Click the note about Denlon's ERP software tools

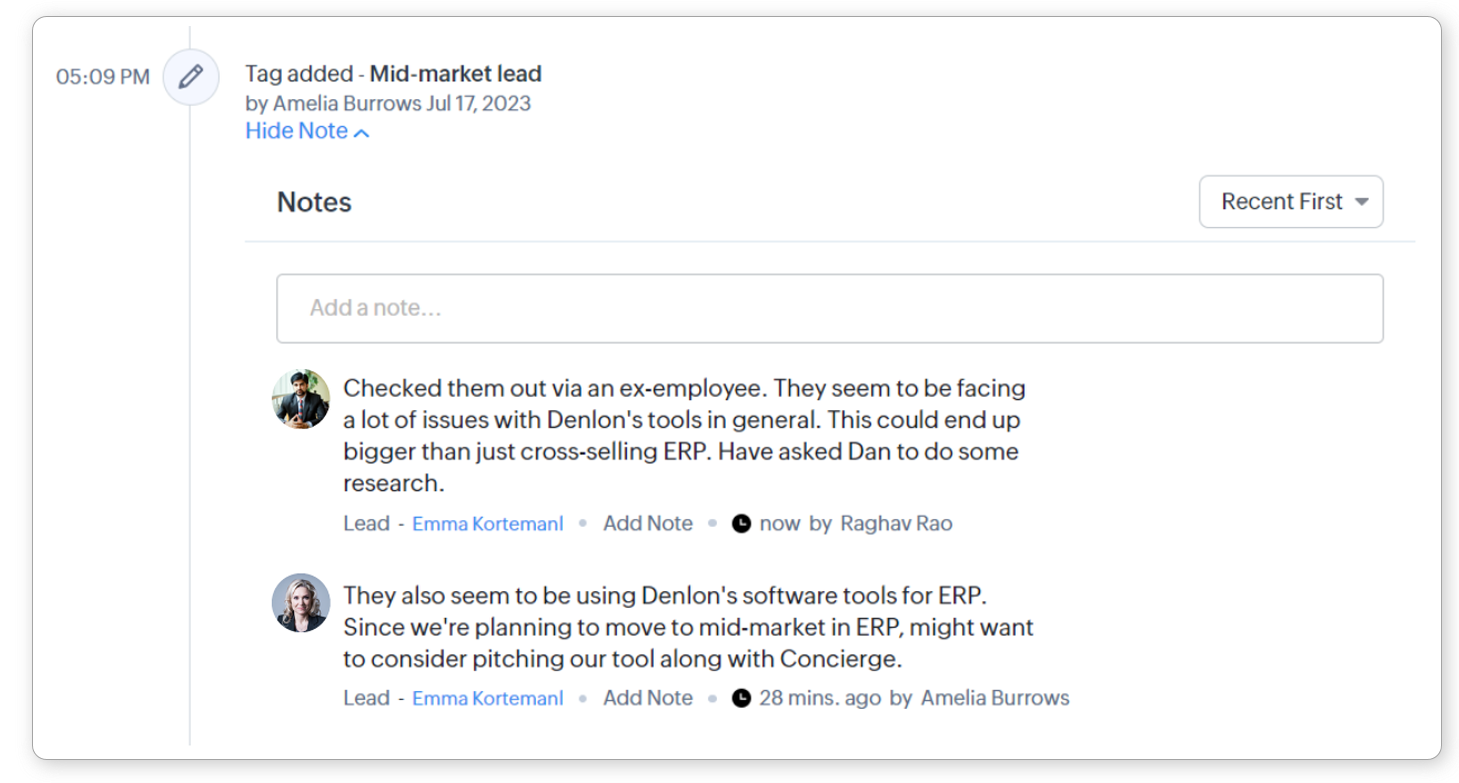[x=687, y=627]
